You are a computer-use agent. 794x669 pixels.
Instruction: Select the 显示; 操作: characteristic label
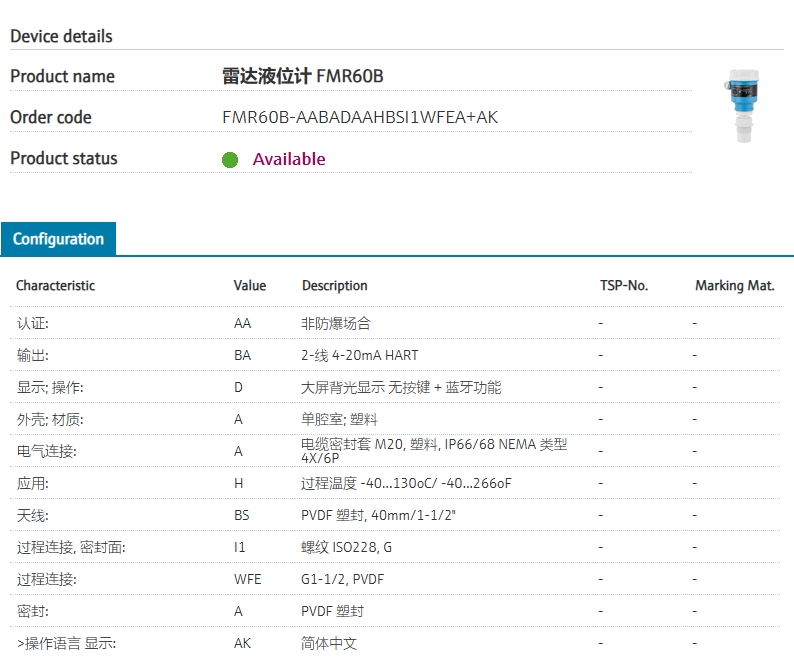point(50,387)
